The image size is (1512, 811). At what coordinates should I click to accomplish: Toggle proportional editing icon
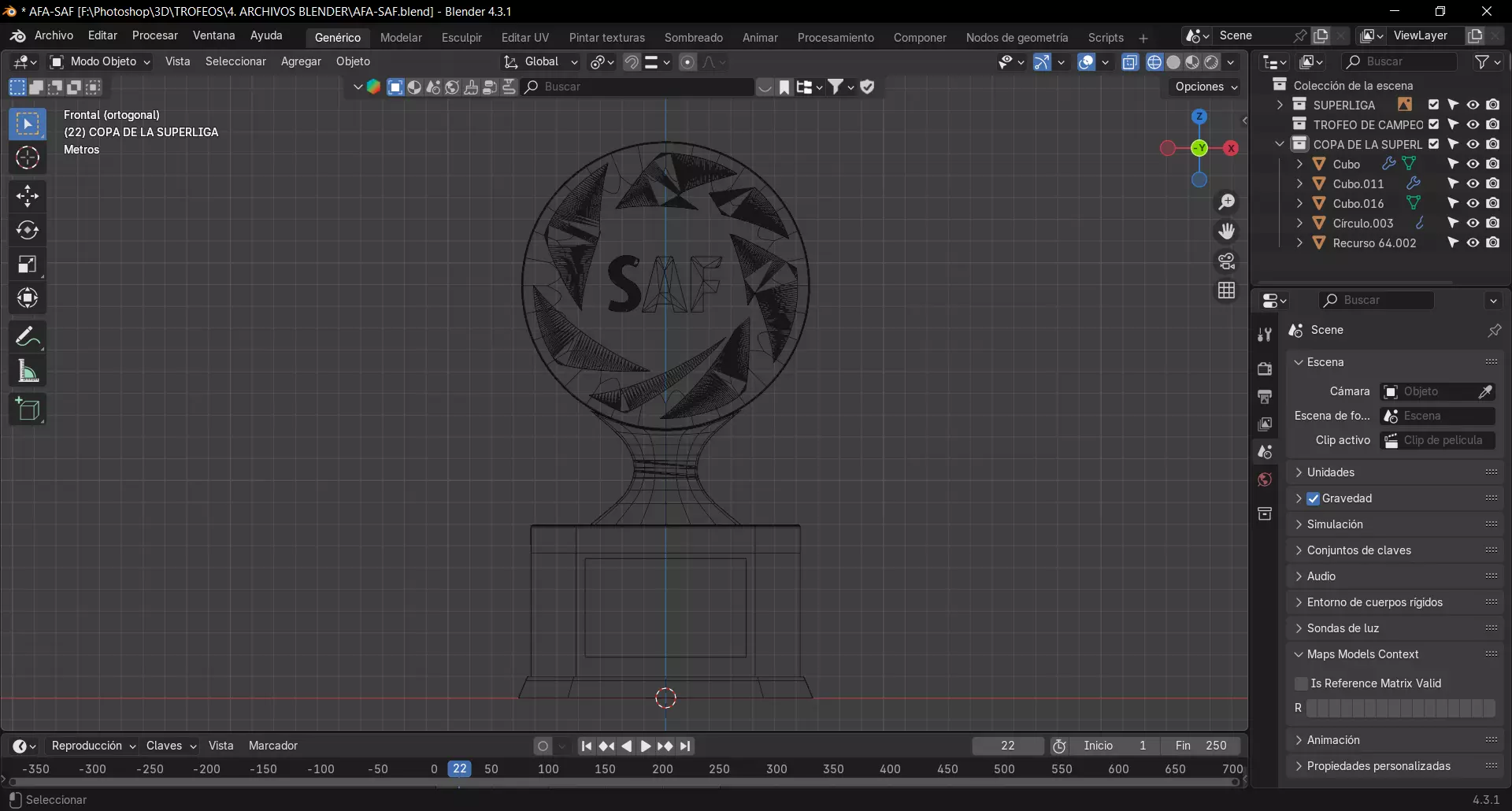coord(687,62)
